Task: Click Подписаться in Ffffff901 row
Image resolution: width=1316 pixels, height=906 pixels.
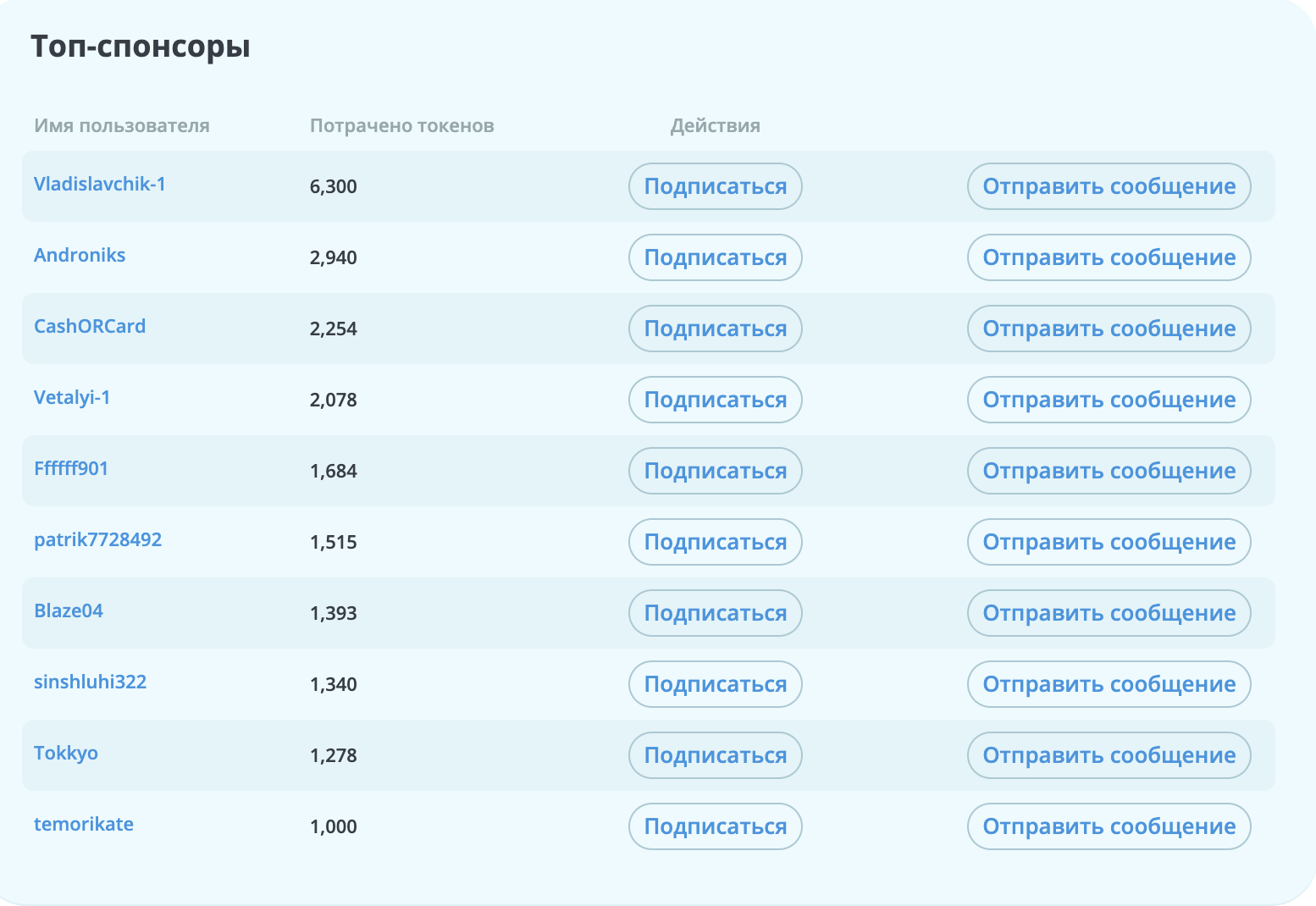Action: 716,471
